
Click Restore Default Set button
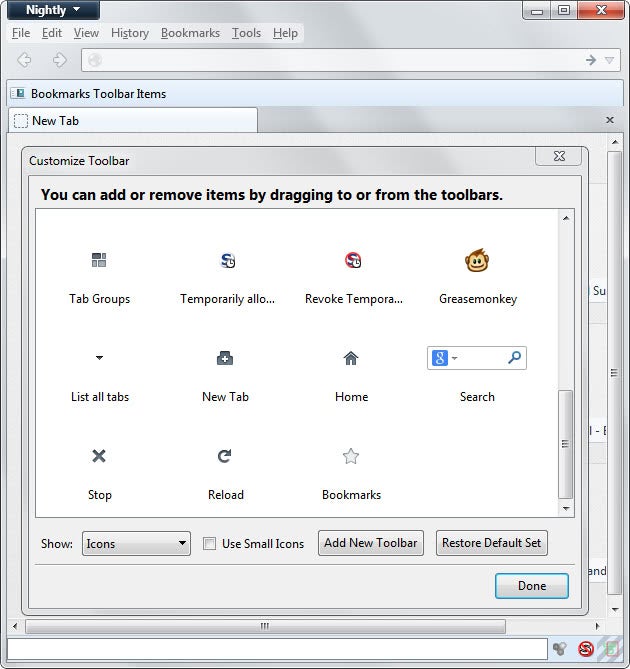(x=491, y=543)
